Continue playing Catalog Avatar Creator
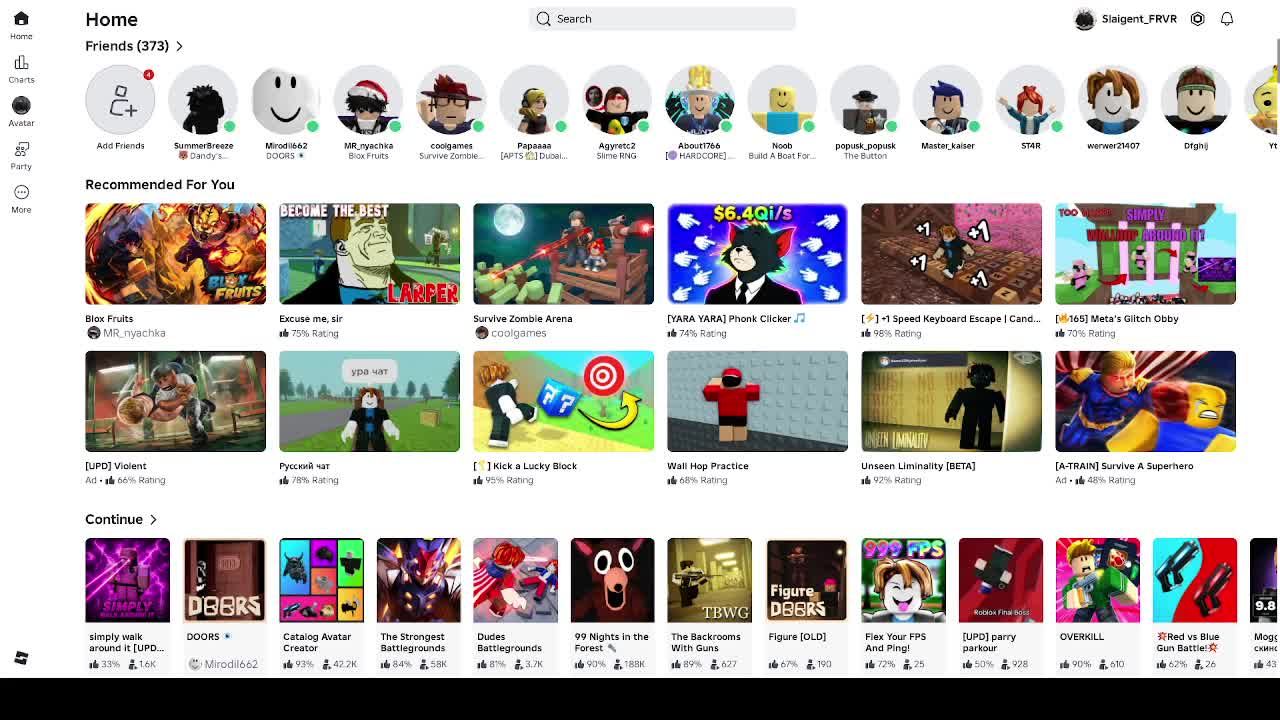Screen dimensions: 1280x720 click(x=321, y=580)
